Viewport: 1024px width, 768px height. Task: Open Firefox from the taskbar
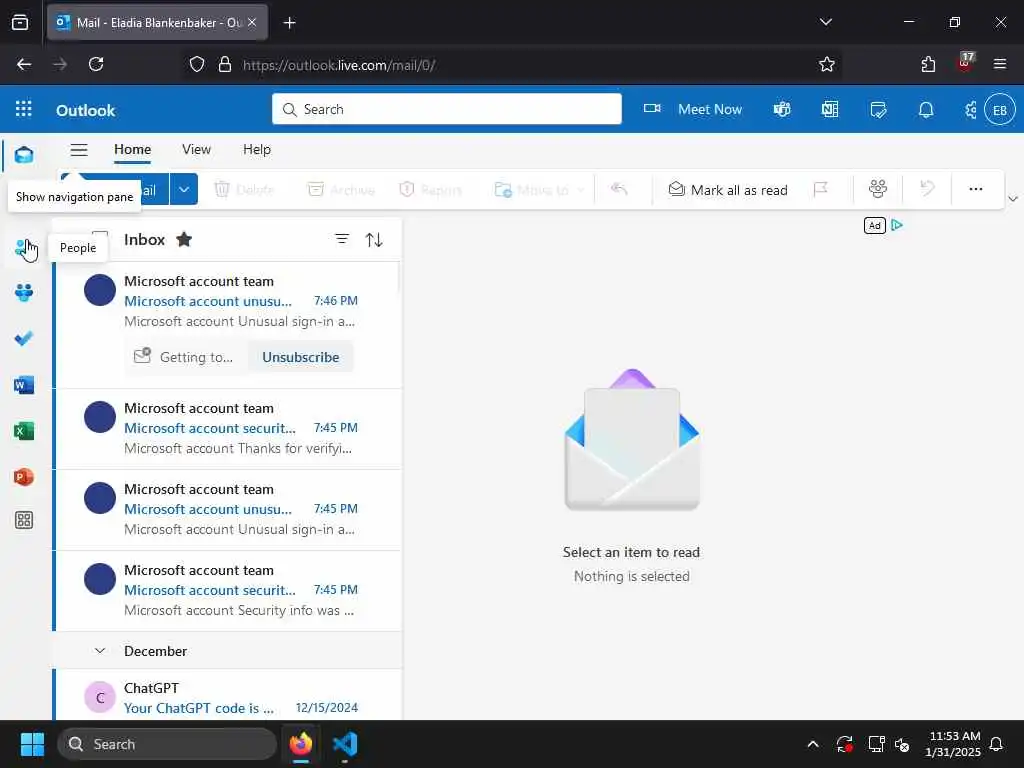click(300, 744)
